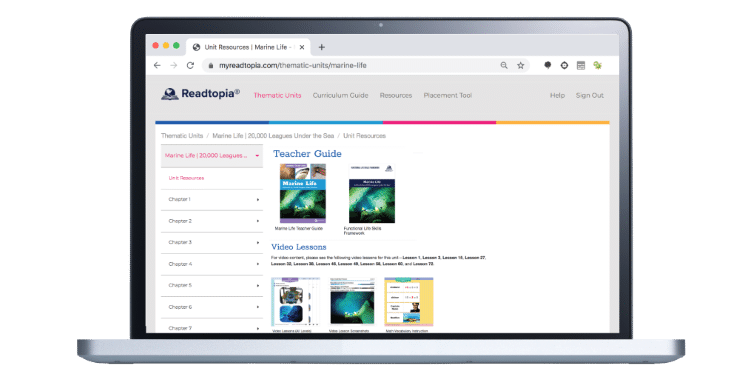Screen dimensions: 740x383
Task: Click the lock icon in address bar
Action: pyautogui.click(x=211, y=66)
